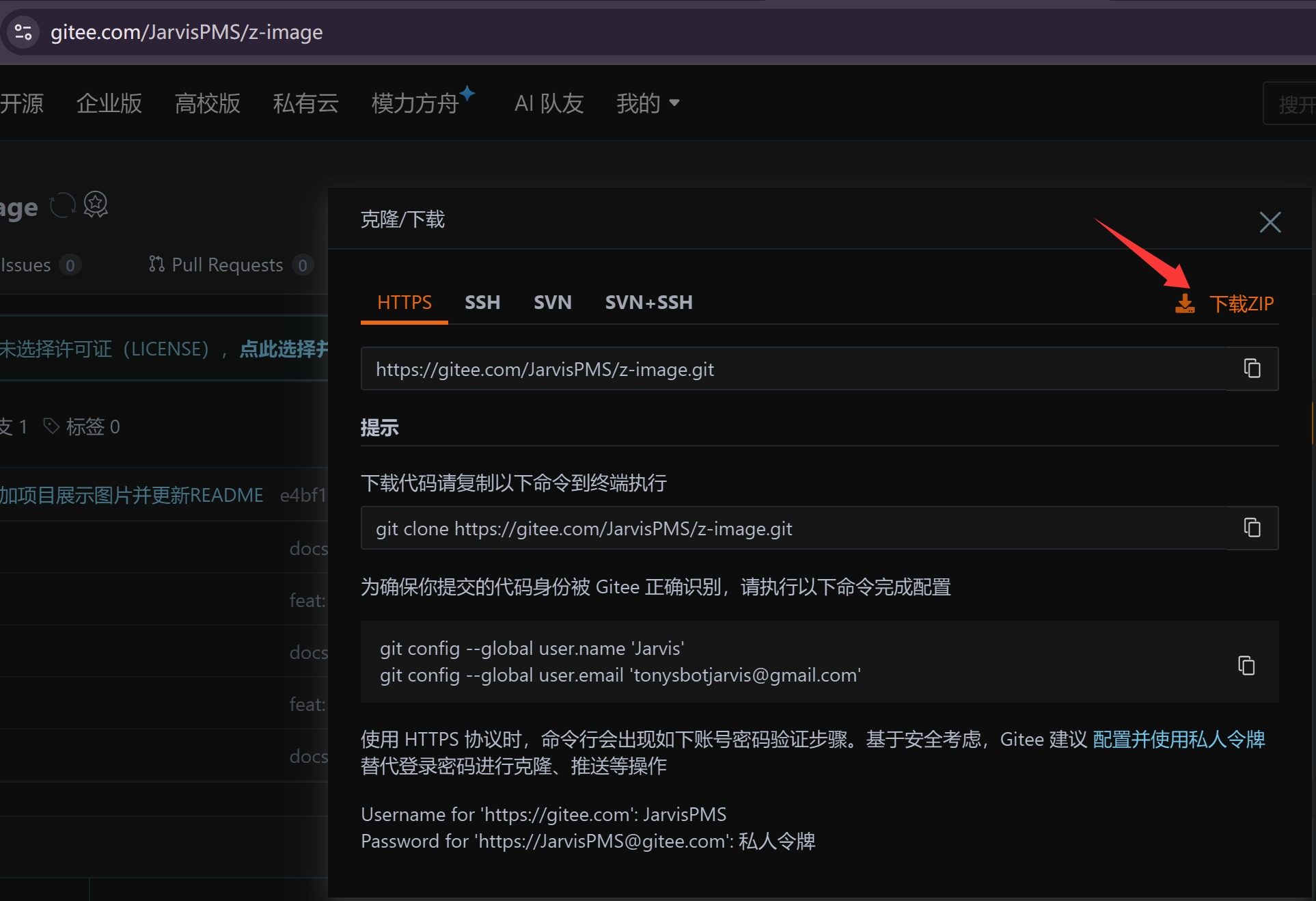Open the private token configuration link

click(x=1179, y=739)
